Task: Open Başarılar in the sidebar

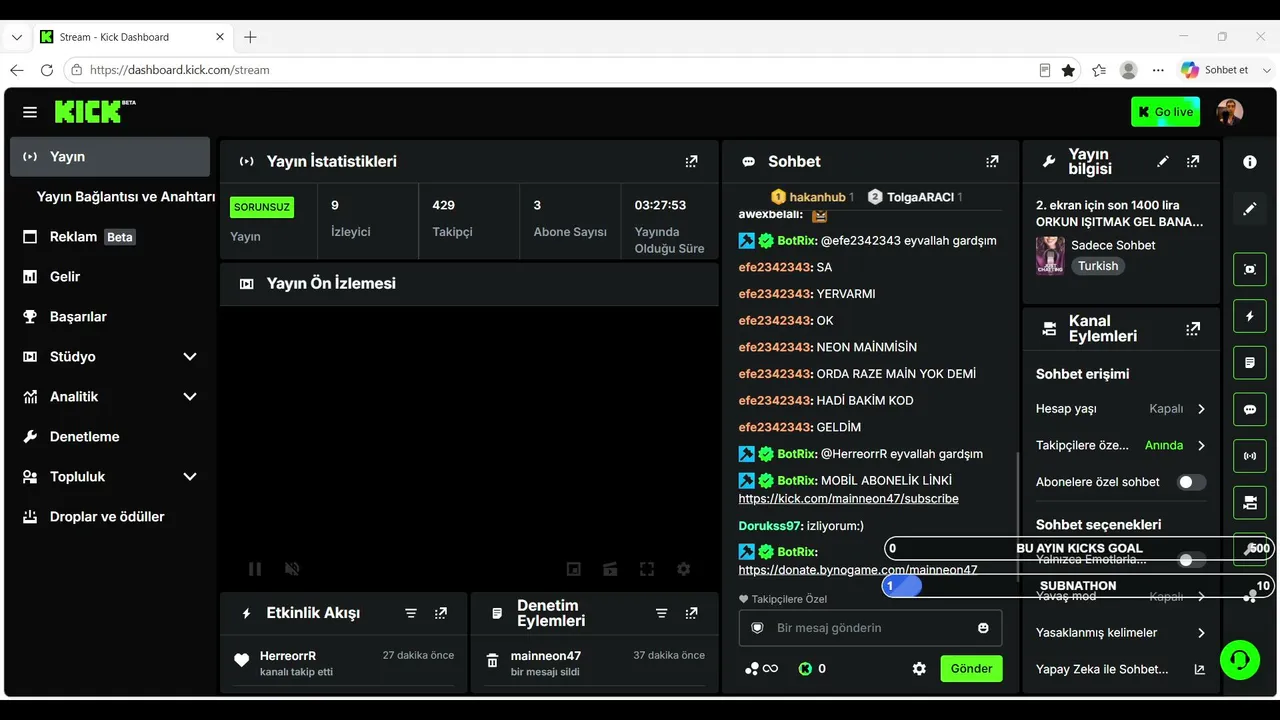Action: tap(110, 317)
